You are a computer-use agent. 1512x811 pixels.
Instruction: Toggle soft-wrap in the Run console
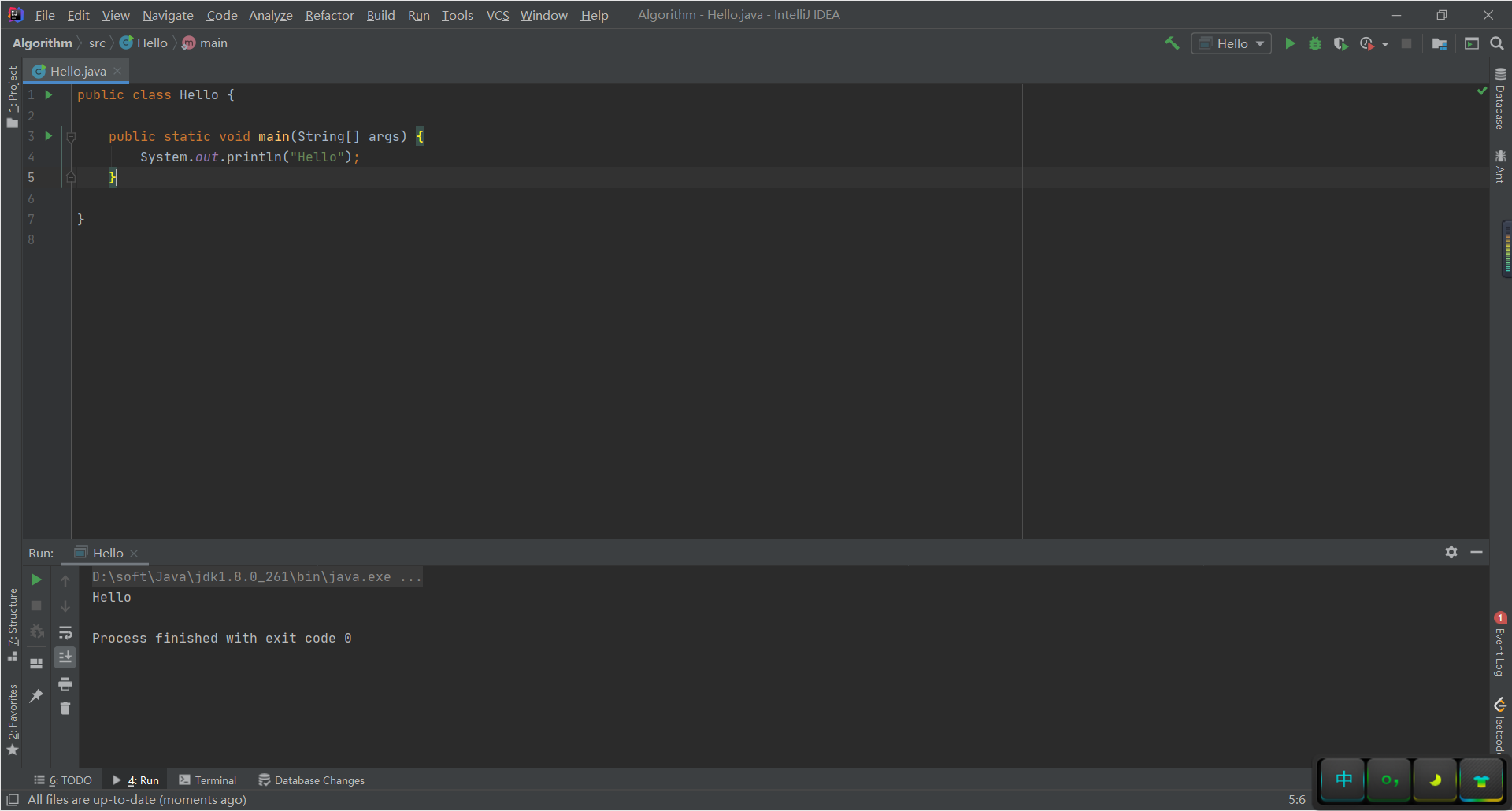point(65,632)
